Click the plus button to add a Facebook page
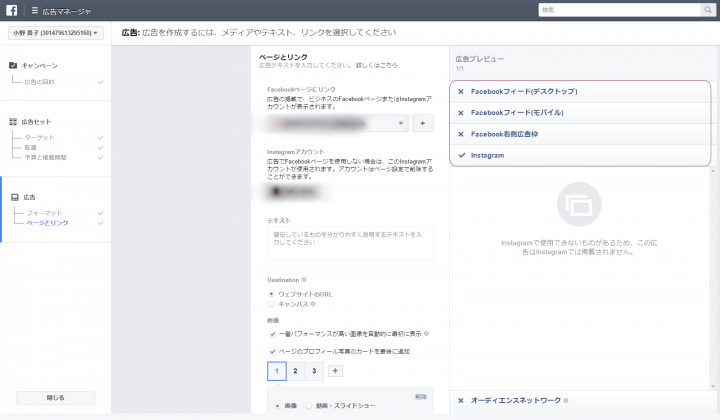The height and width of the screenshot is (420, 720). pos(423,123)
